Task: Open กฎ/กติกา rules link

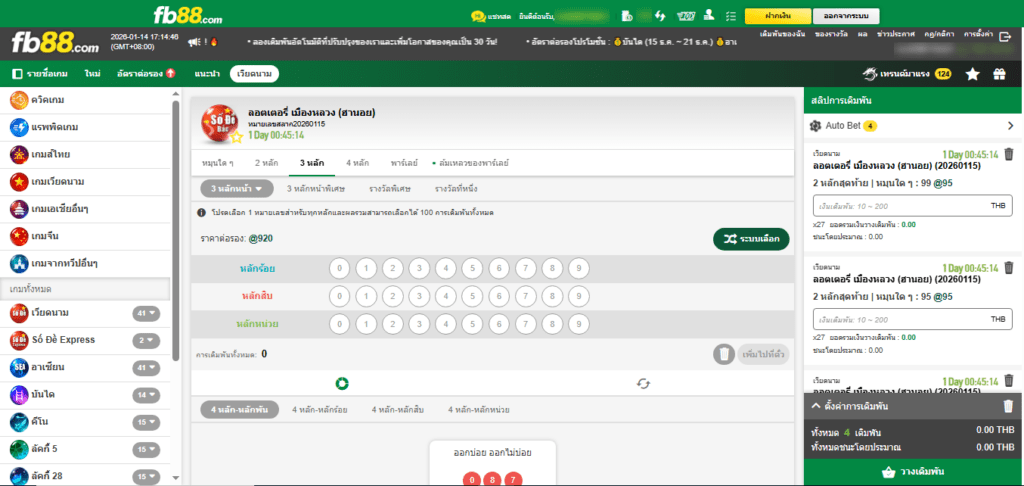Action: coord(940,33)
